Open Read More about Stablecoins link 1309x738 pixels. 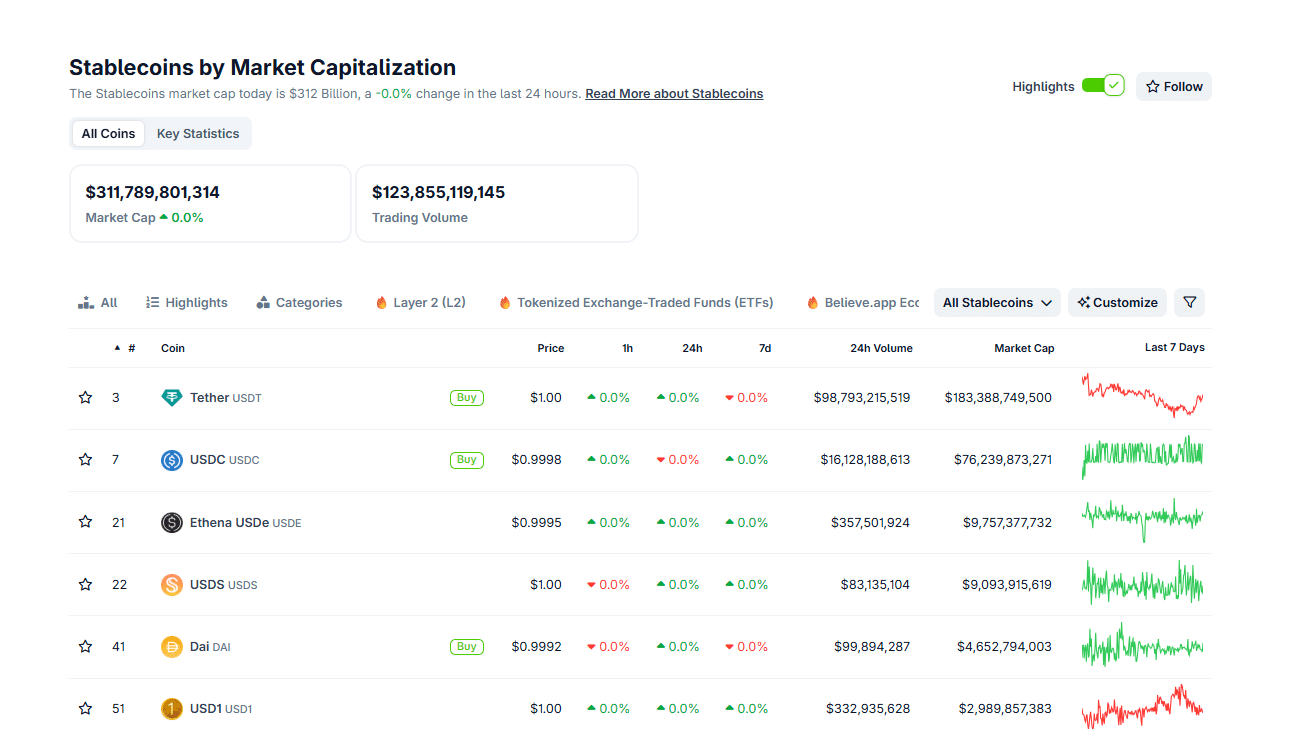point(673,93)
